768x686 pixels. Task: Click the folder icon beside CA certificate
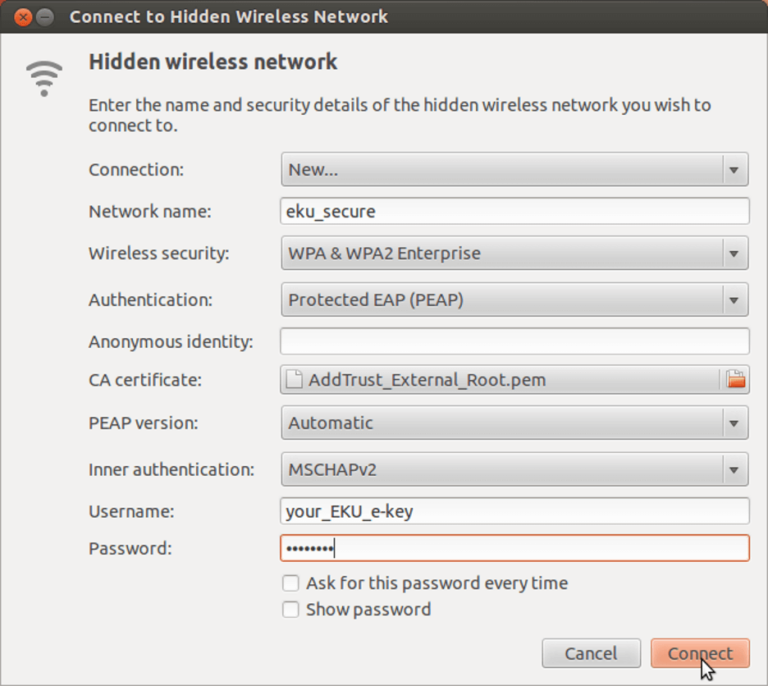(736, 380)
